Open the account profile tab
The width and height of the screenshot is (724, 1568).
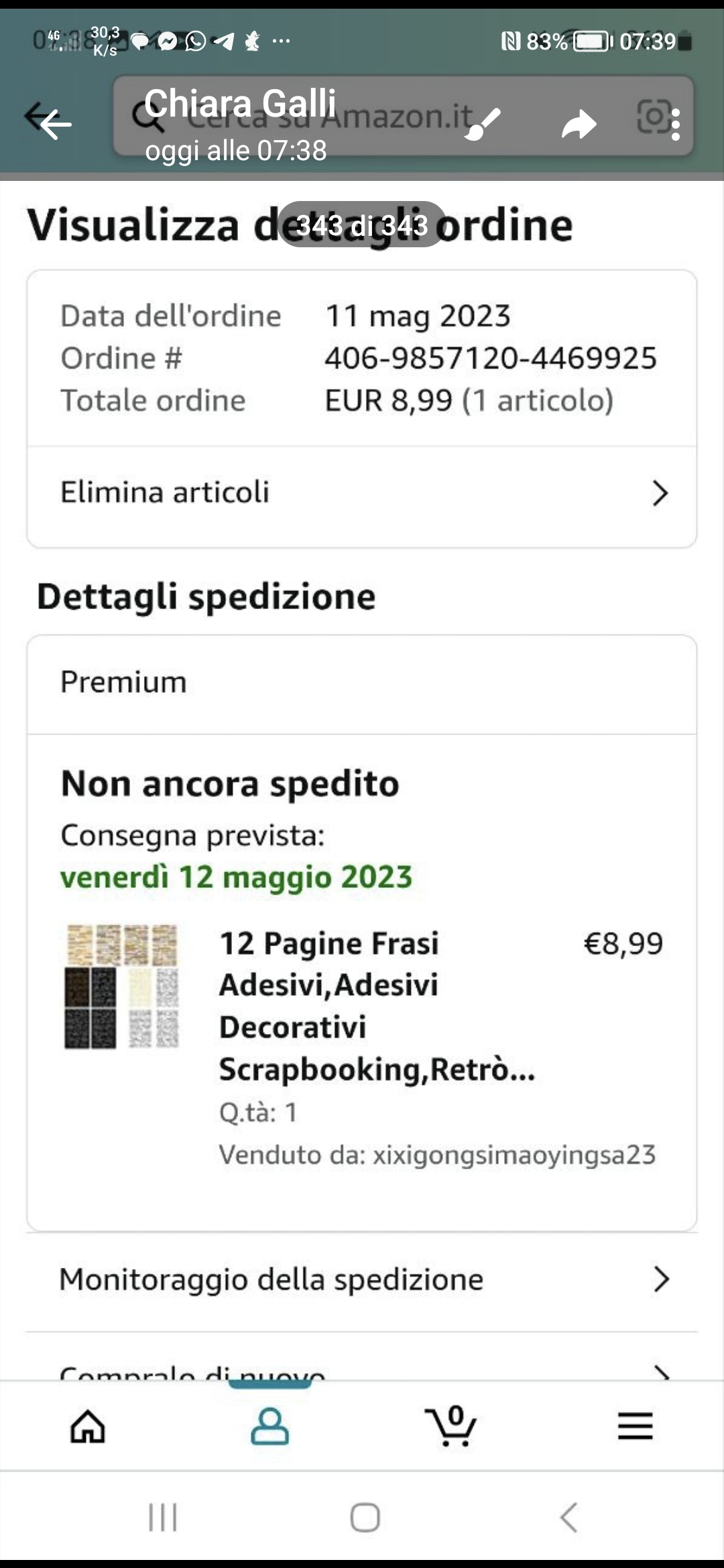(269, 1425)
